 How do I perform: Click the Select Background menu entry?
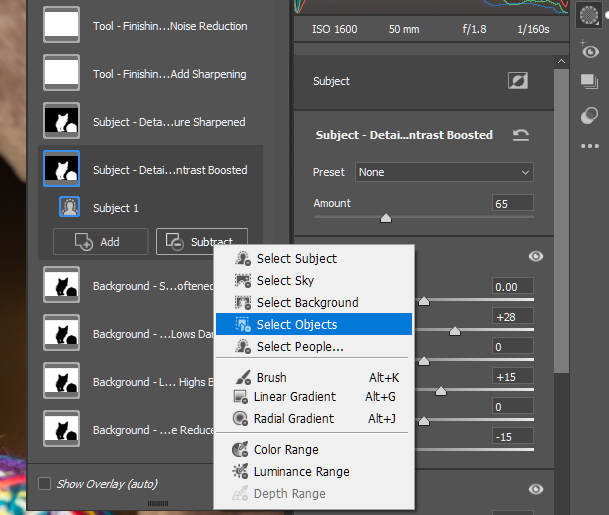[x=306, y=303]
